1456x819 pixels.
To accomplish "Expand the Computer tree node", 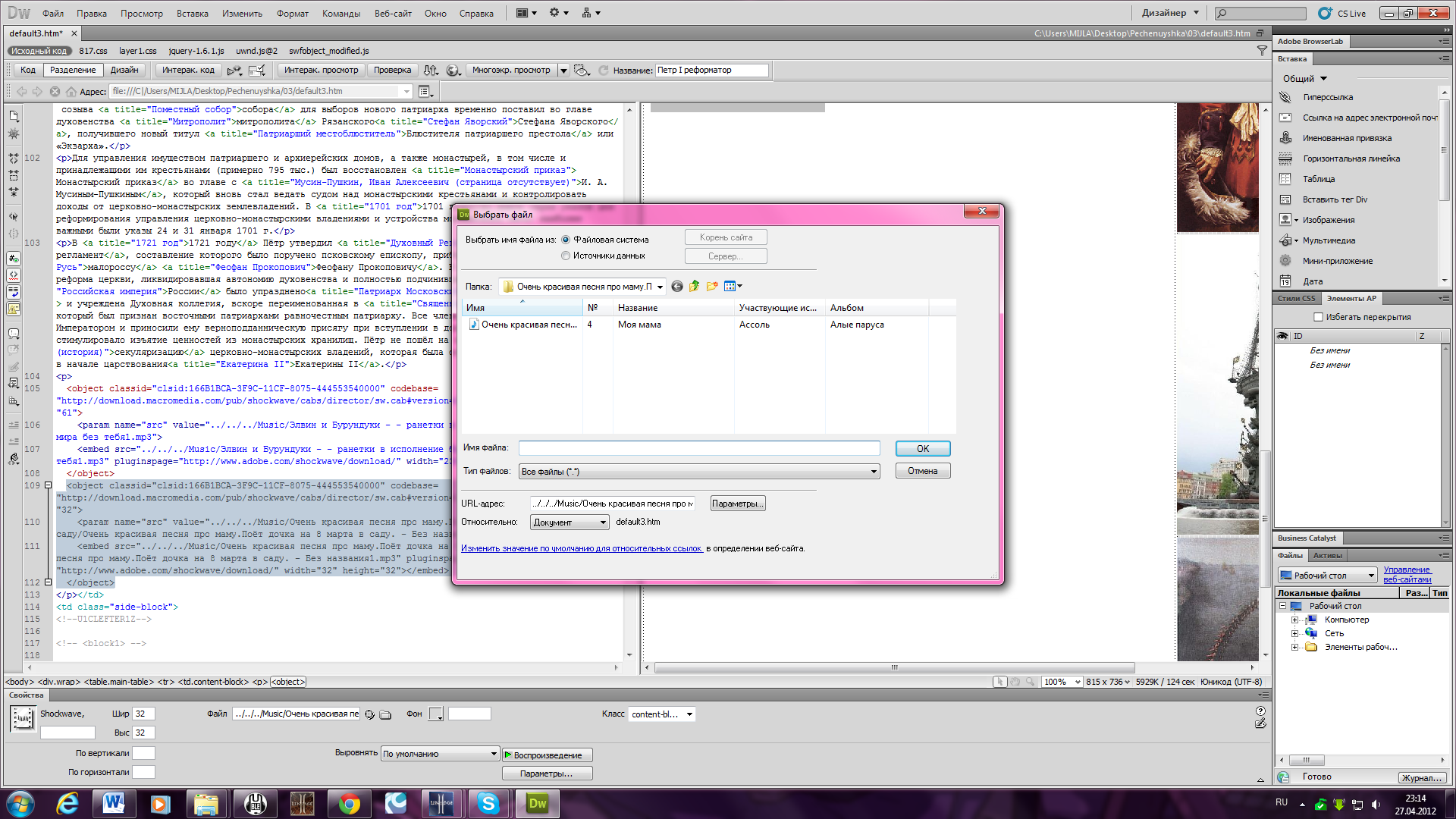I will (x=1294, y=620).
